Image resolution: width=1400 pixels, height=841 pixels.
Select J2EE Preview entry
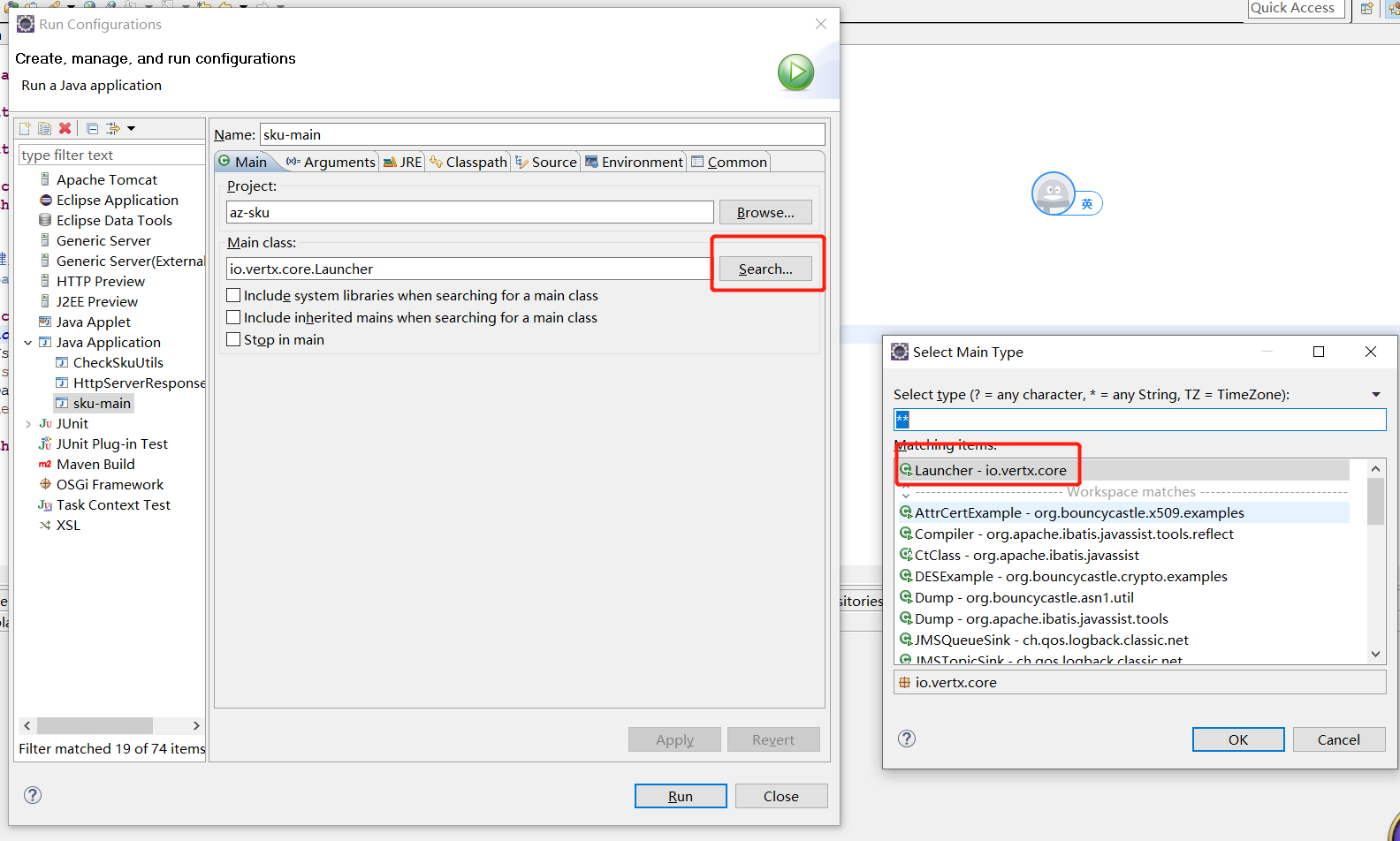[97, 301]
